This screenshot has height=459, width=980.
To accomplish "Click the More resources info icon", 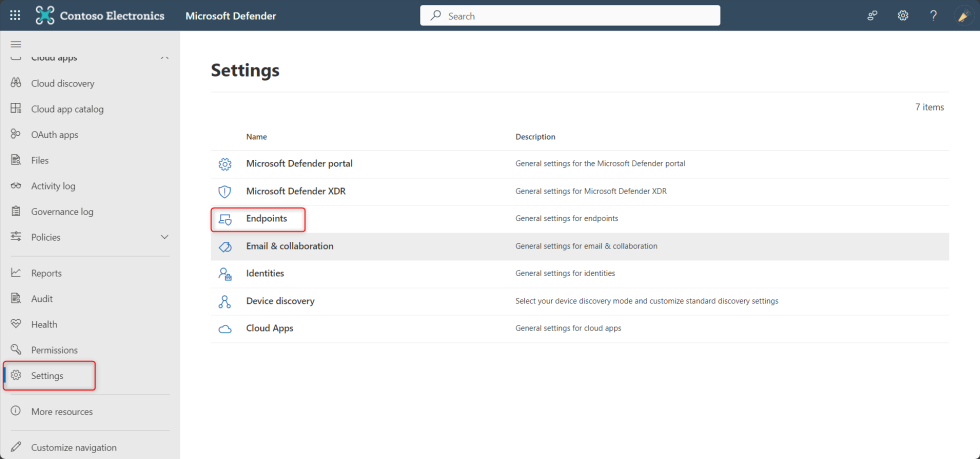I will 17,411.
